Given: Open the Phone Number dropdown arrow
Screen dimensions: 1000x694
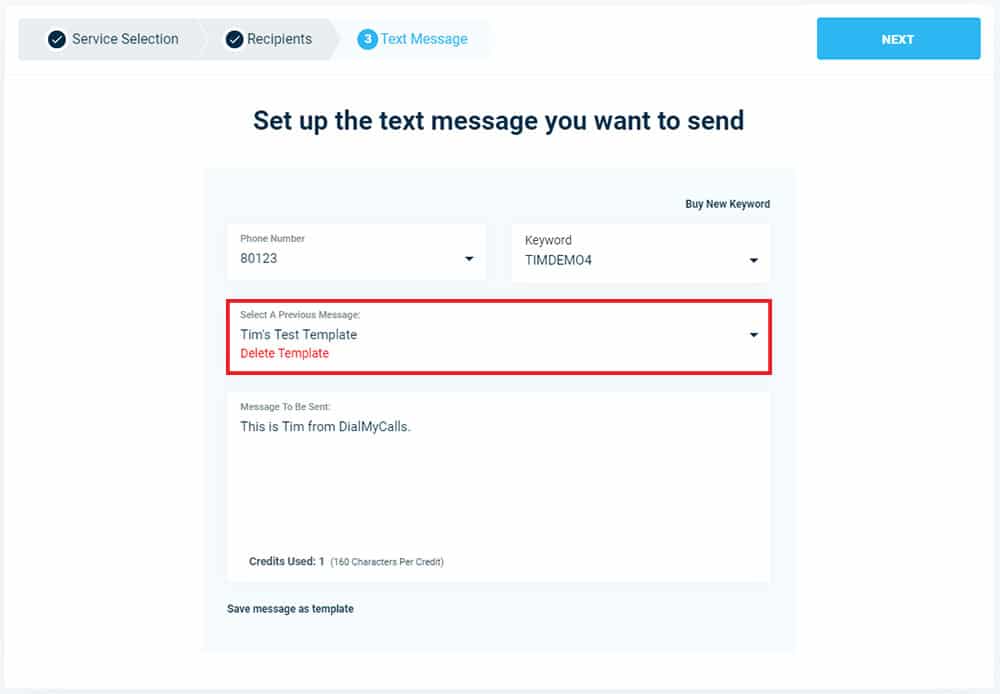Looking at the screenshot, I should click(x=469, y=258).
